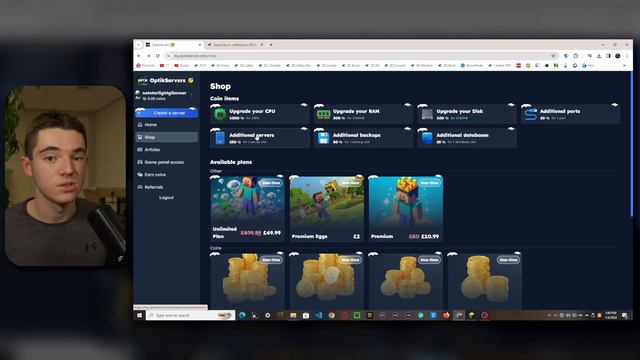
Task: Open the Chrome three-dot menu
Action: [627, 56]
